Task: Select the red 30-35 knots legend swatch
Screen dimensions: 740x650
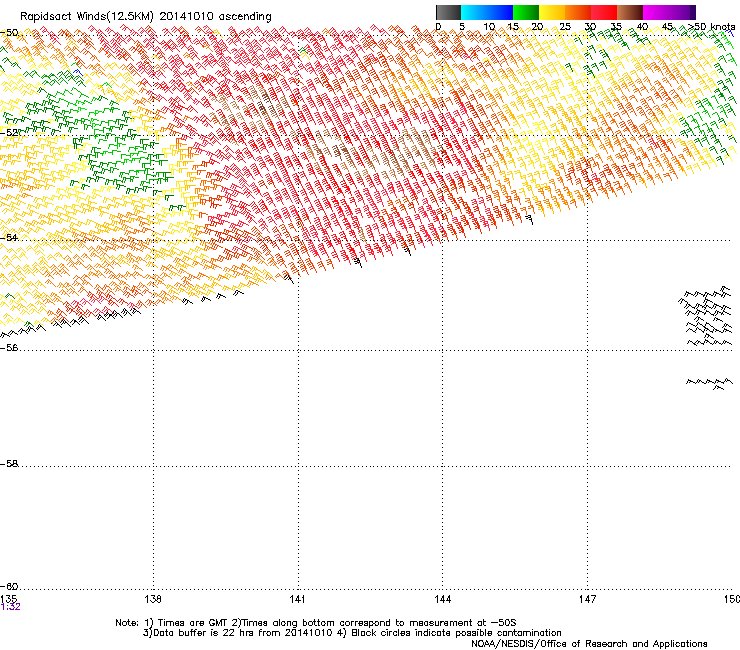Action: 604,12
